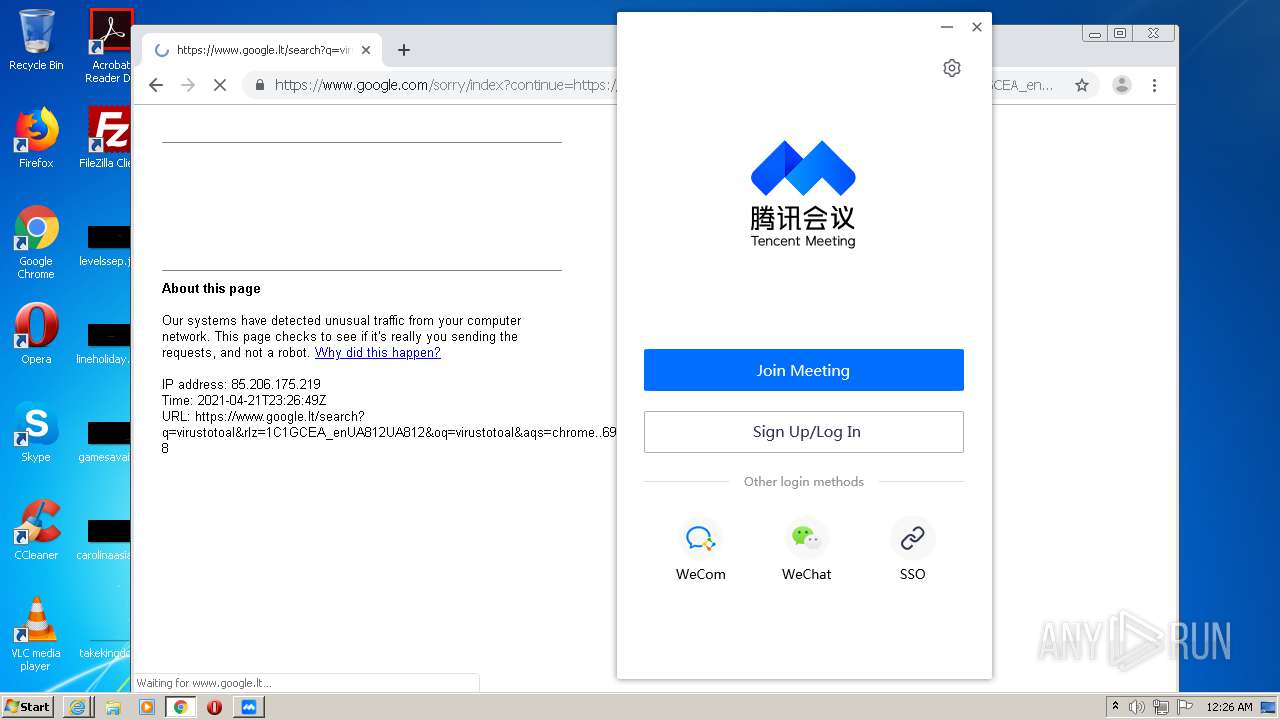Minimize the Tencent Meeting window
The image size is (1280, 720).
[x=947, y=27]
